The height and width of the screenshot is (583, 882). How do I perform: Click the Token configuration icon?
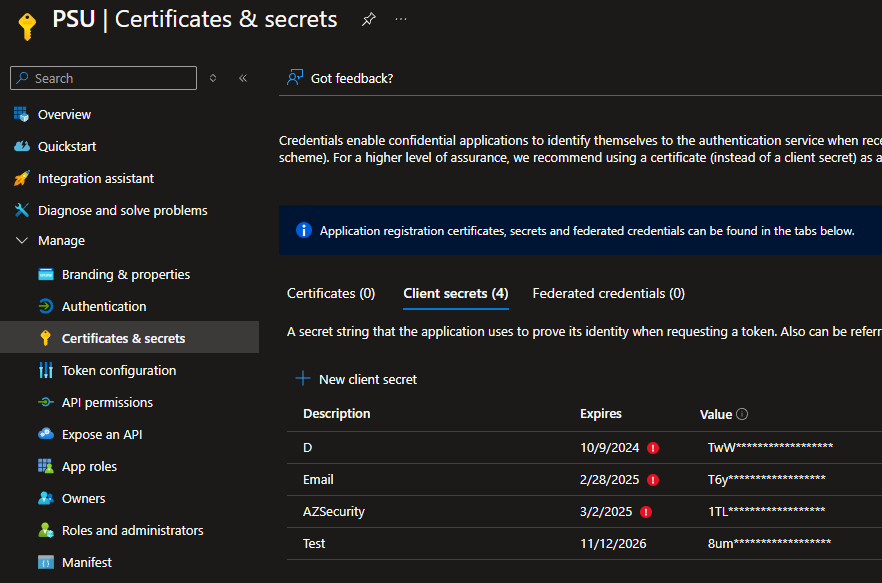pos(46,370)
